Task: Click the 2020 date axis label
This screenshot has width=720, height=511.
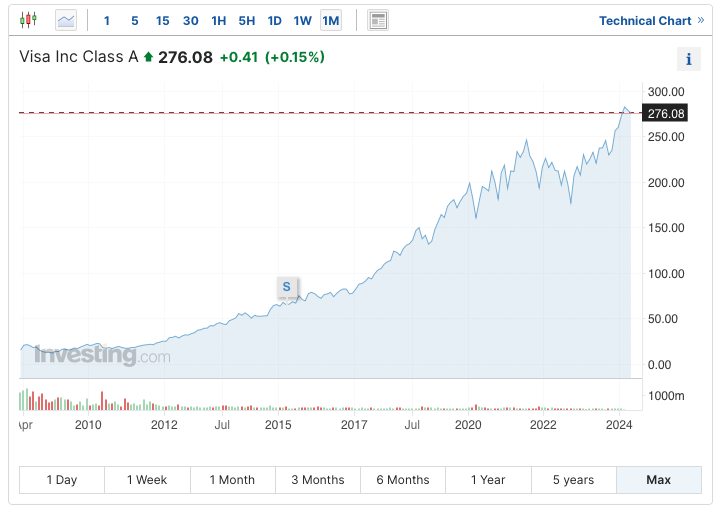Action: click(468, 425)
